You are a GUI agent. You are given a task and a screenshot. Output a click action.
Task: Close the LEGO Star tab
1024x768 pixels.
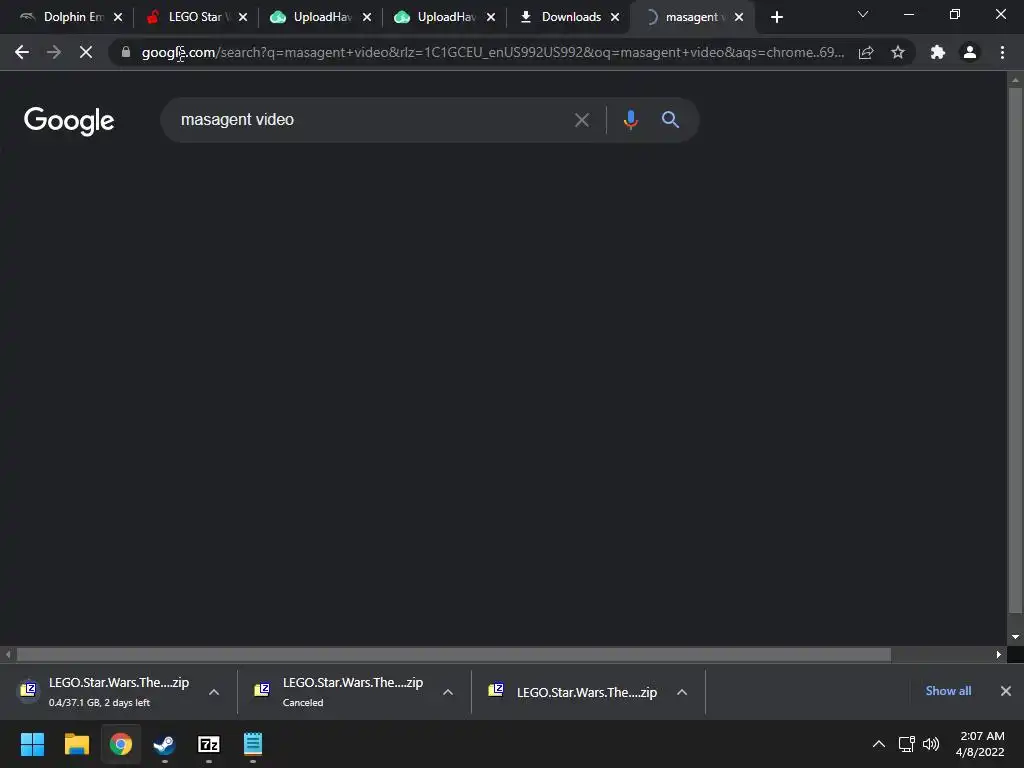pos(243,17)
